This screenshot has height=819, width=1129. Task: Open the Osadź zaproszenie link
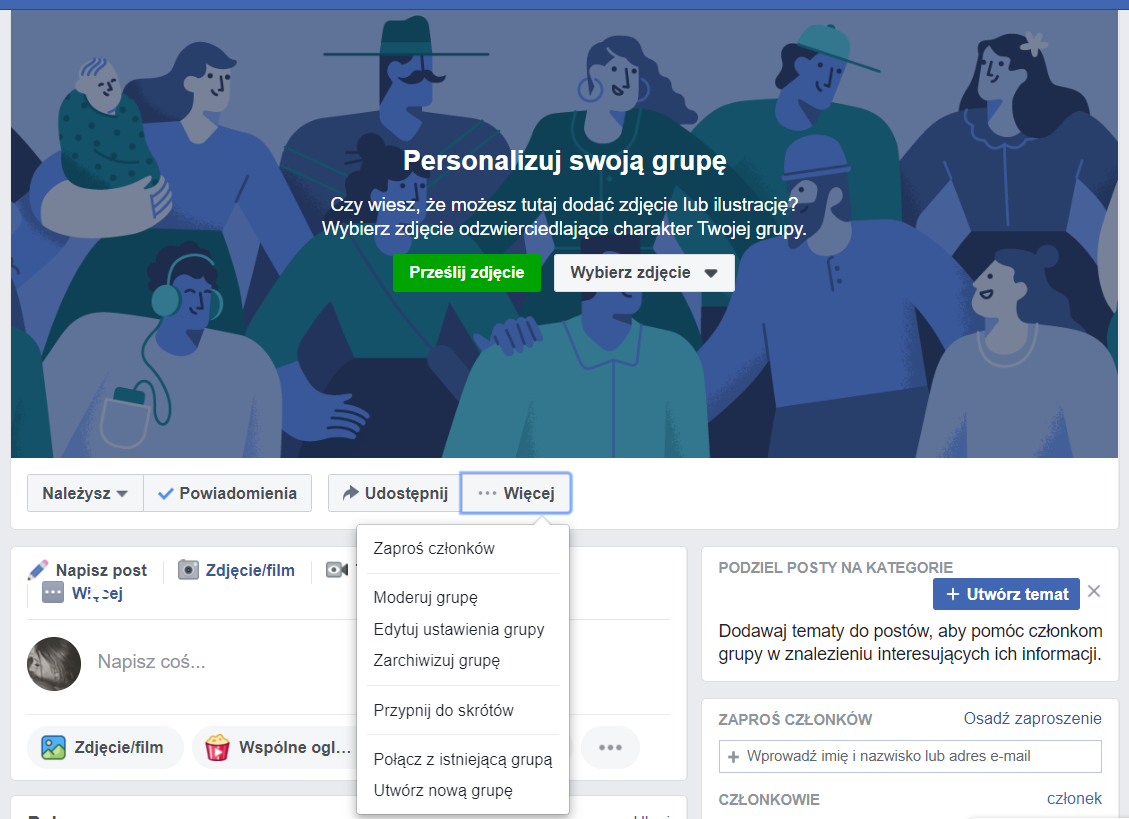1033,719
